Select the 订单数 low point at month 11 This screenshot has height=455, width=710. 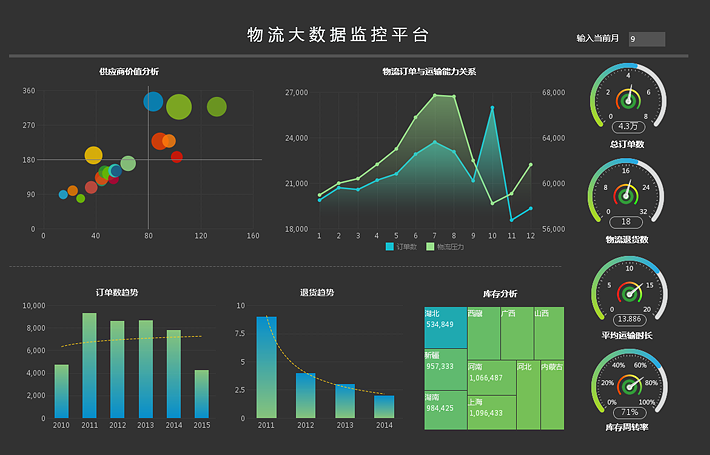pos(512,220)
